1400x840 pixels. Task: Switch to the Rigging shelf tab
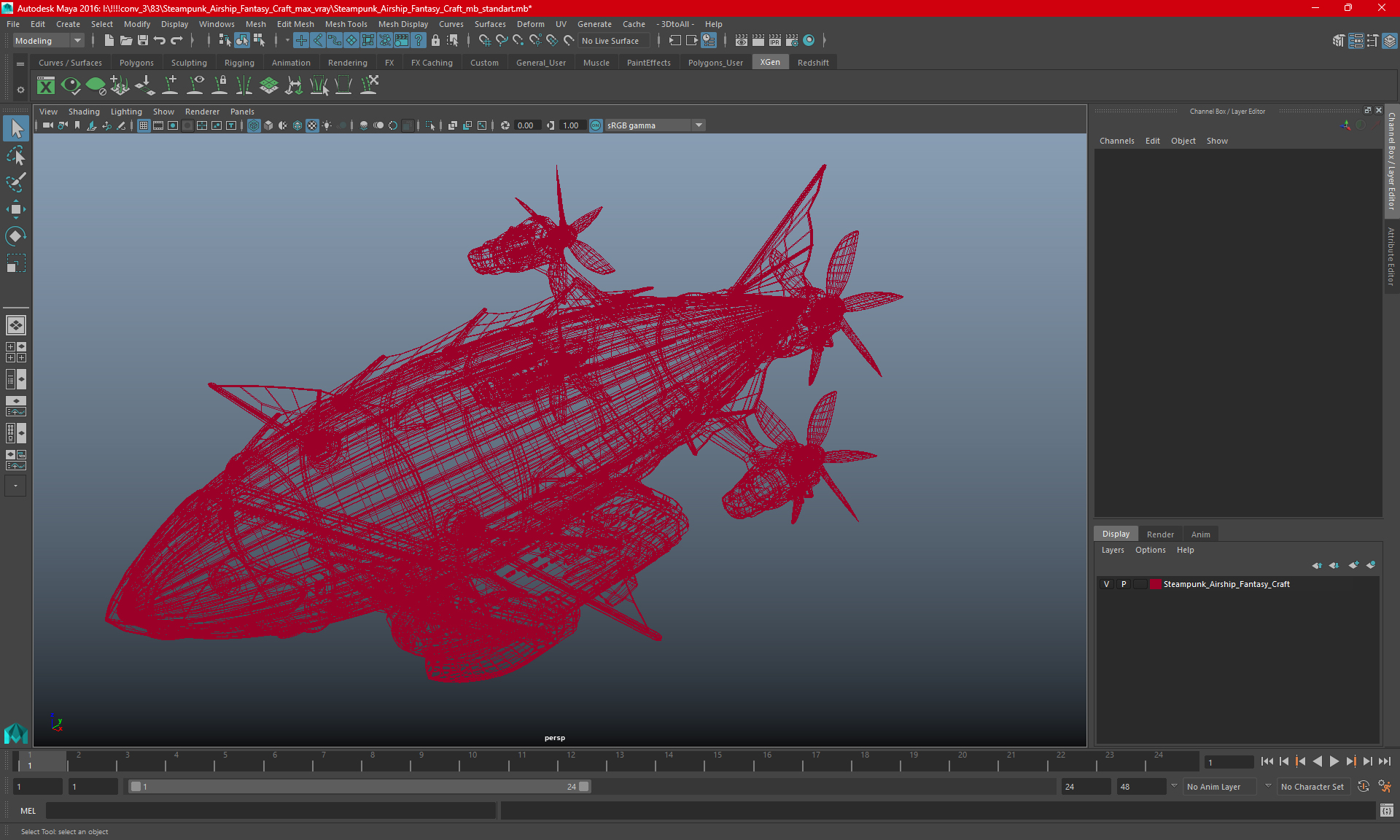239,63
